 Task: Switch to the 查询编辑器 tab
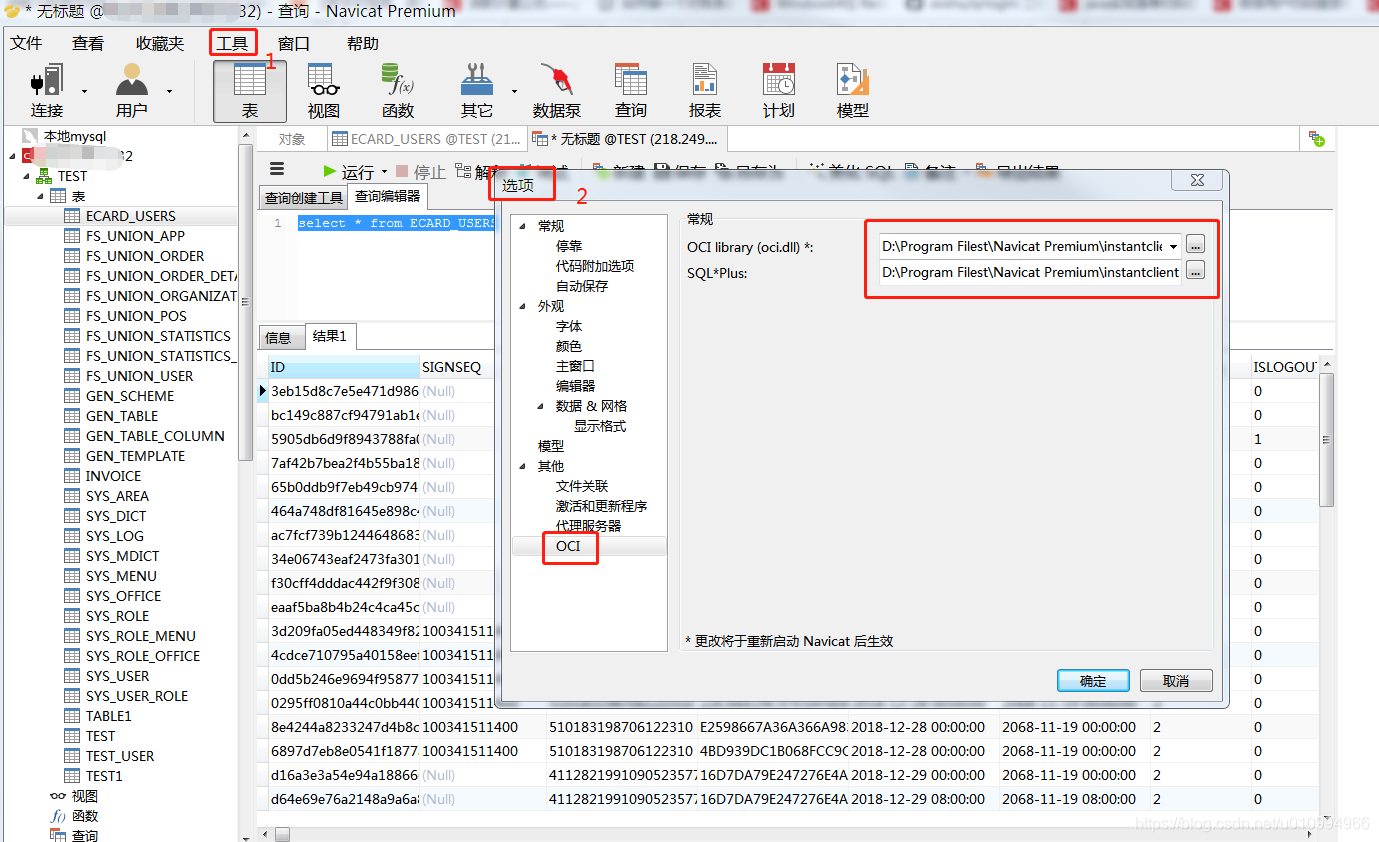[388, 196]
